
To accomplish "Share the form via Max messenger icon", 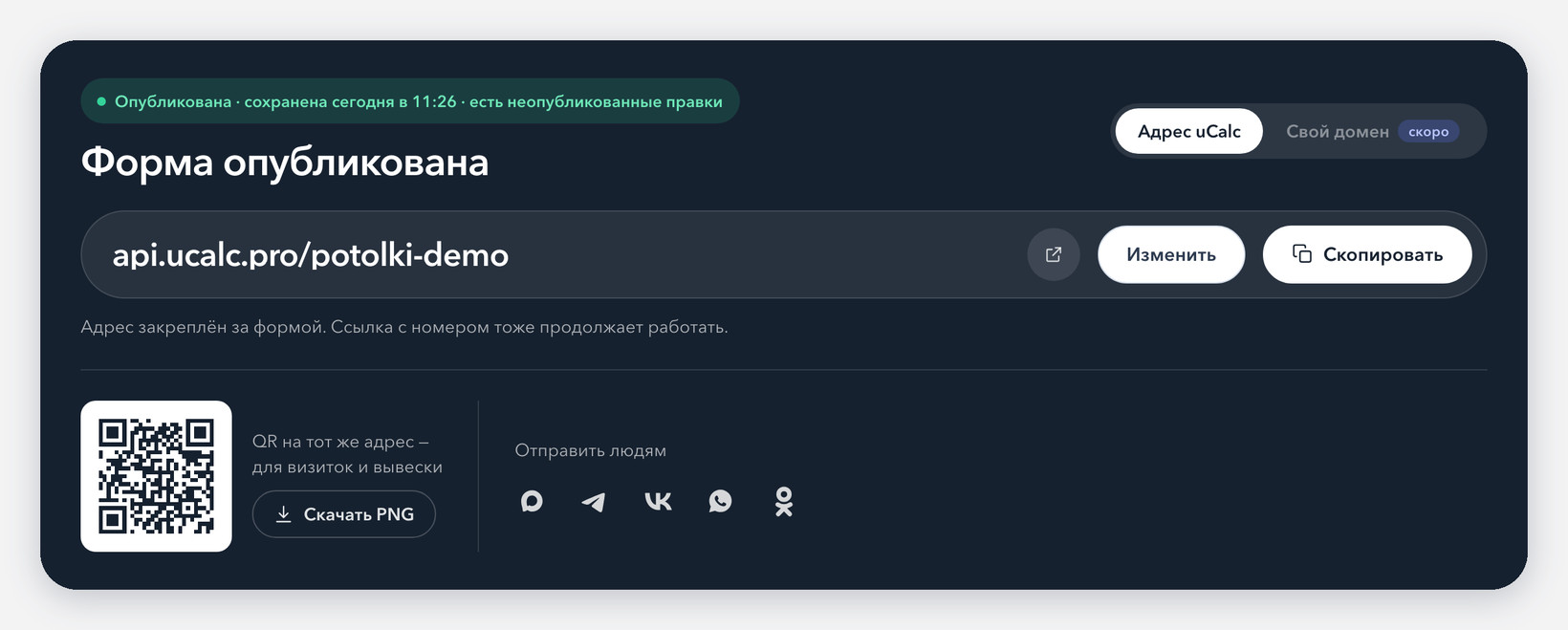I will 532,501.
